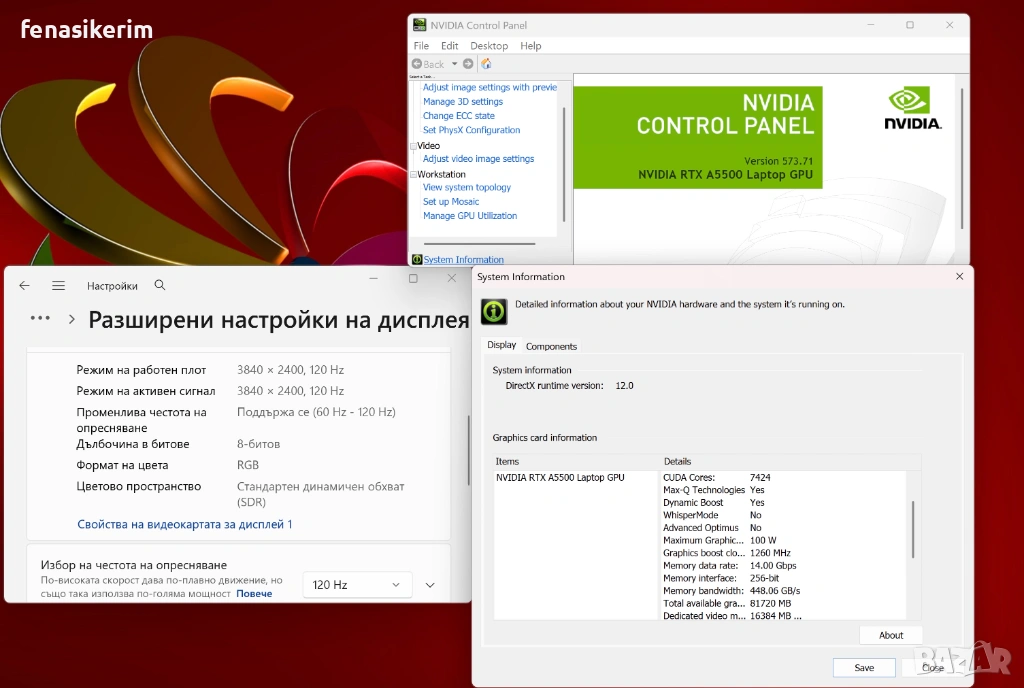
Task: Click the Save button in System Information
Action: (x=864, y=668)
